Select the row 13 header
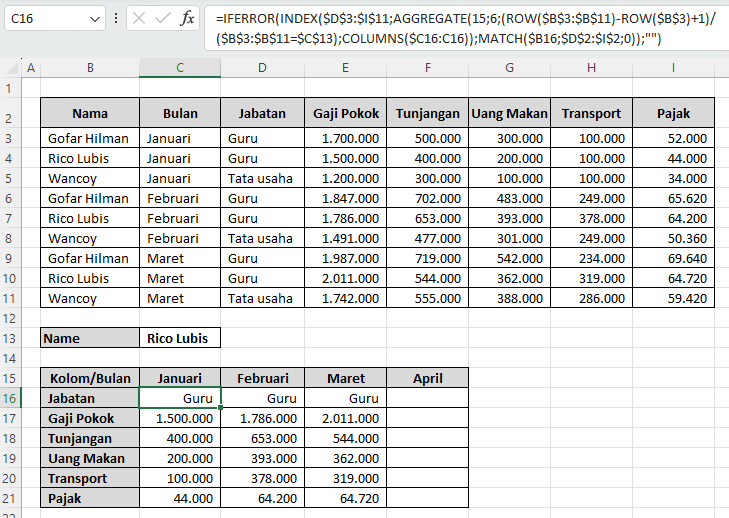The height and width of the screenshot is (518, 729). click(x=10, y=338)
